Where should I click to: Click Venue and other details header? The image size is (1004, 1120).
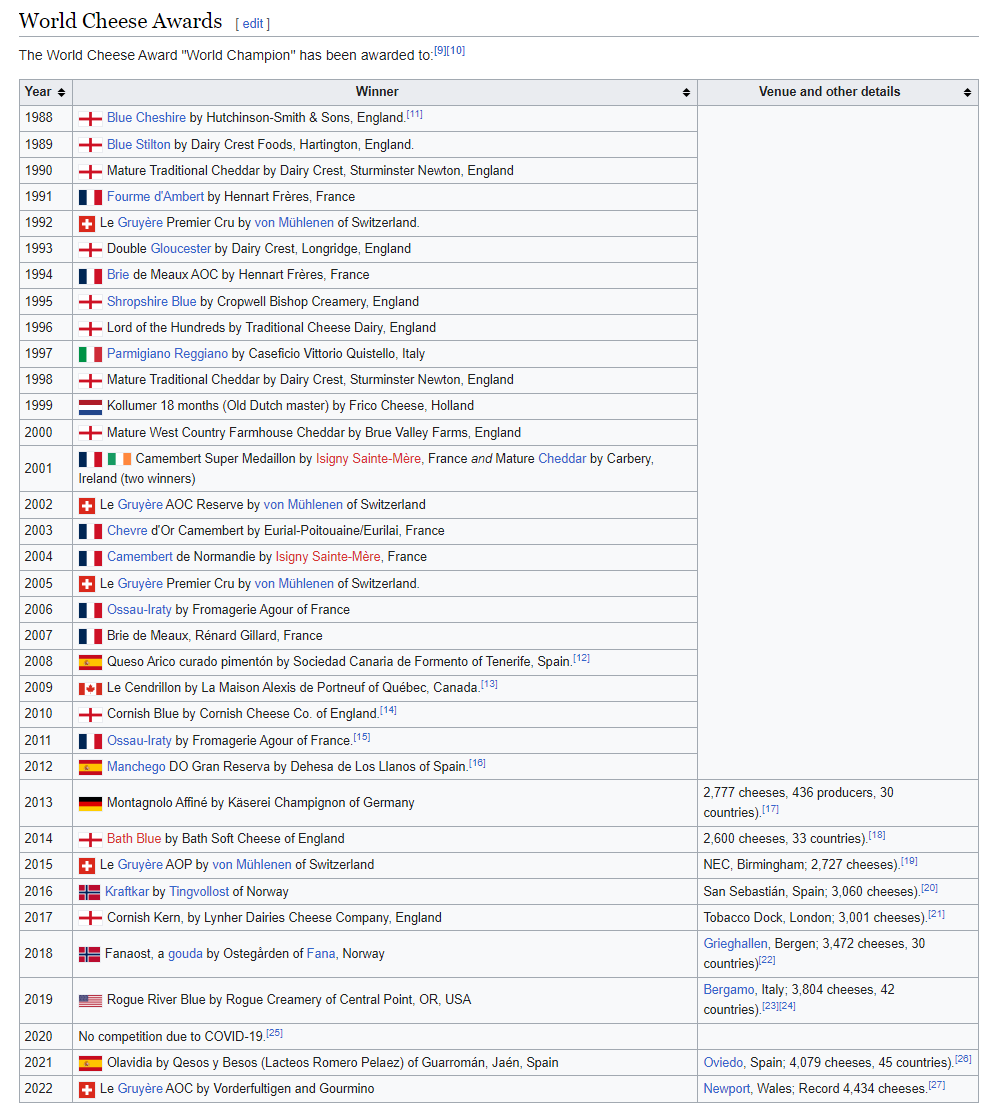838,93
